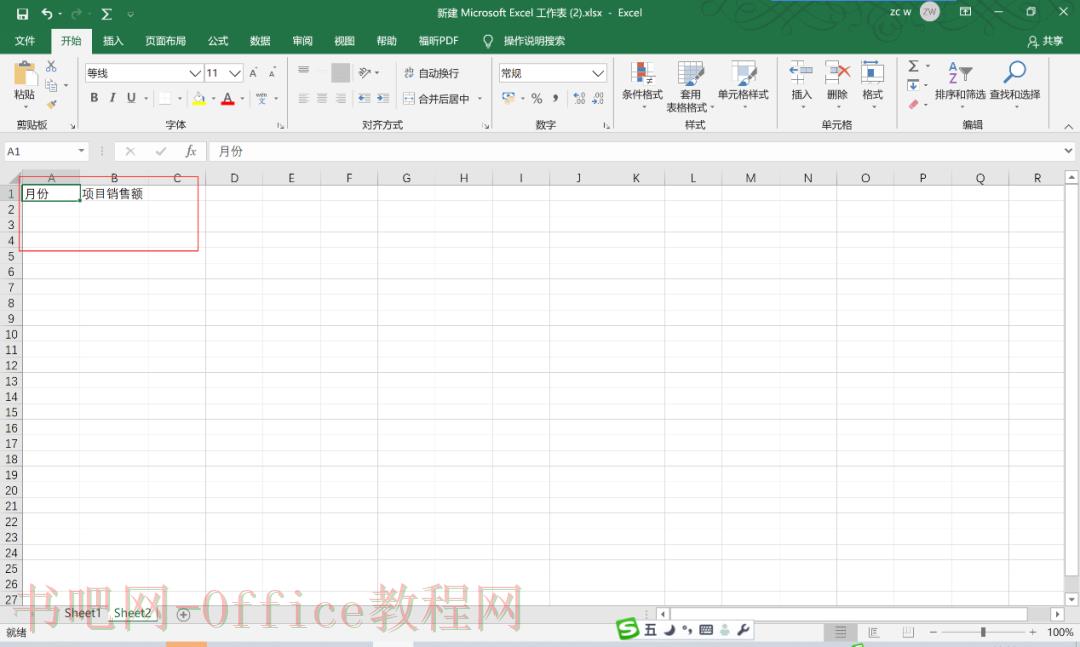Switch to the Sheet1 tab
Viewport: 1080px width, 647px height.
coord(83,613)
